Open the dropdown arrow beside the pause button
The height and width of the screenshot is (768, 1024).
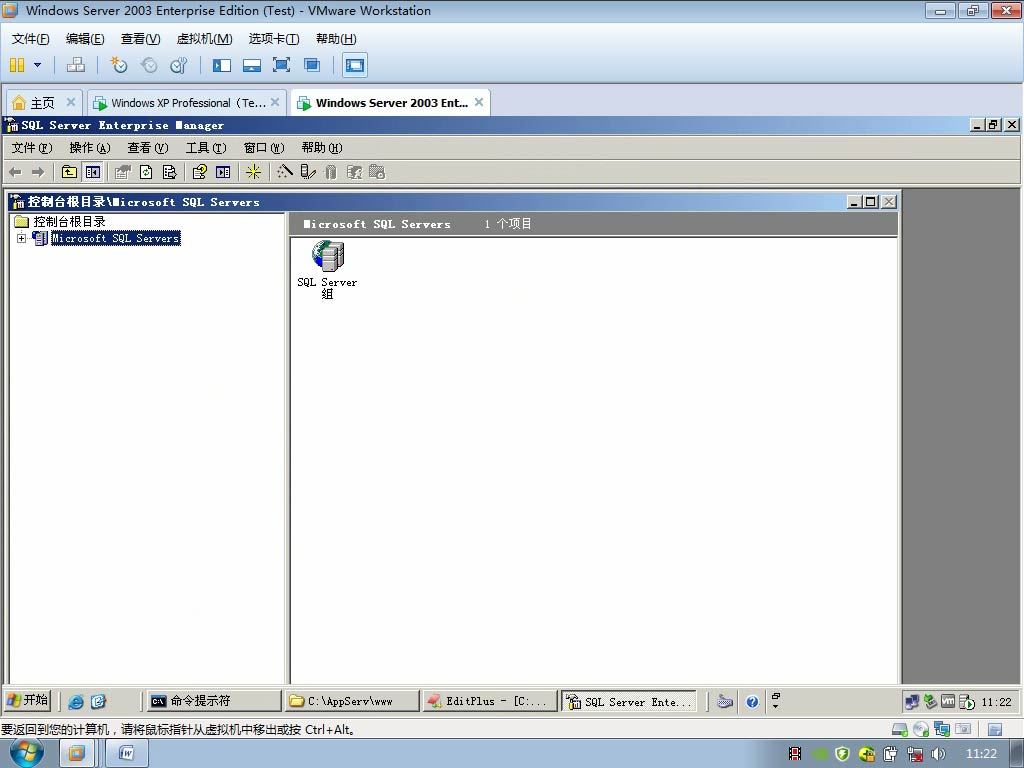point(37,65)
